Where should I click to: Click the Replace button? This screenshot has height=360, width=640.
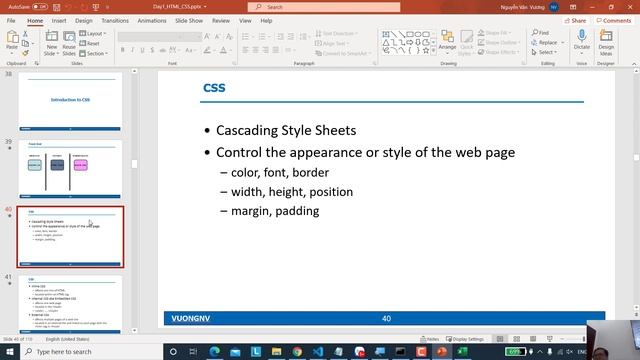tap(544, 42)
